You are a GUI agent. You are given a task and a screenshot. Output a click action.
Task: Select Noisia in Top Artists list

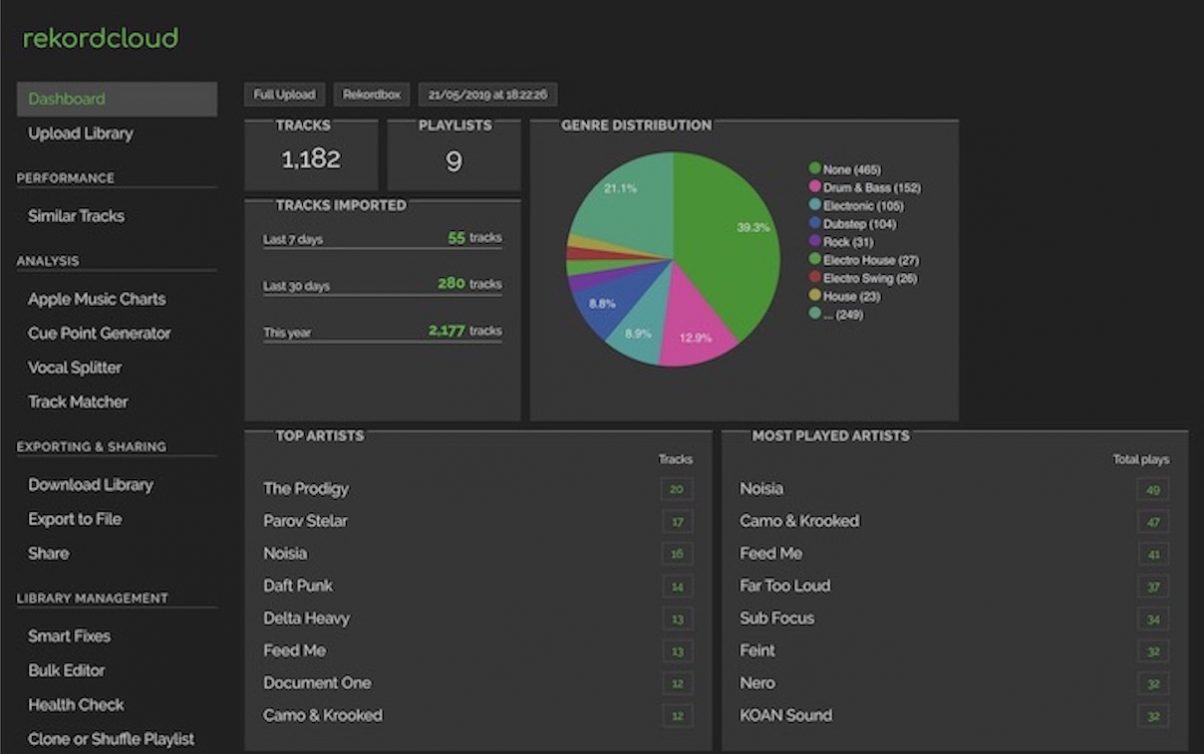tap(285, 553)
